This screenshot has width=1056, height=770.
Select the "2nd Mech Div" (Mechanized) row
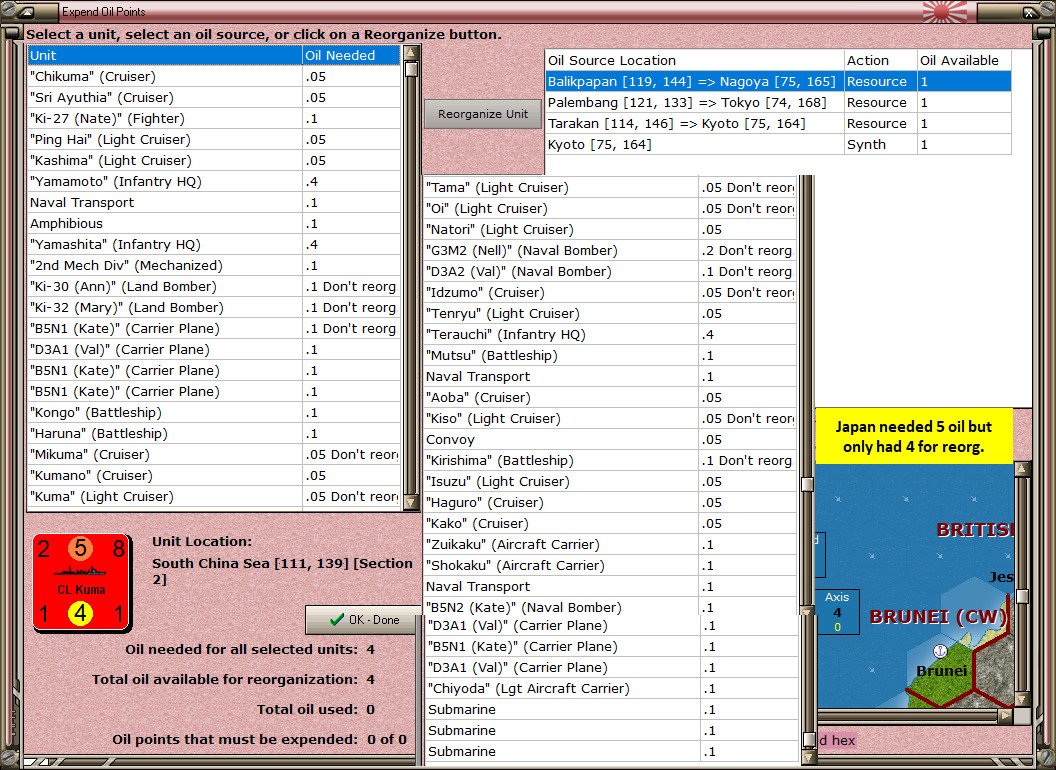click(x=214, y=265)
